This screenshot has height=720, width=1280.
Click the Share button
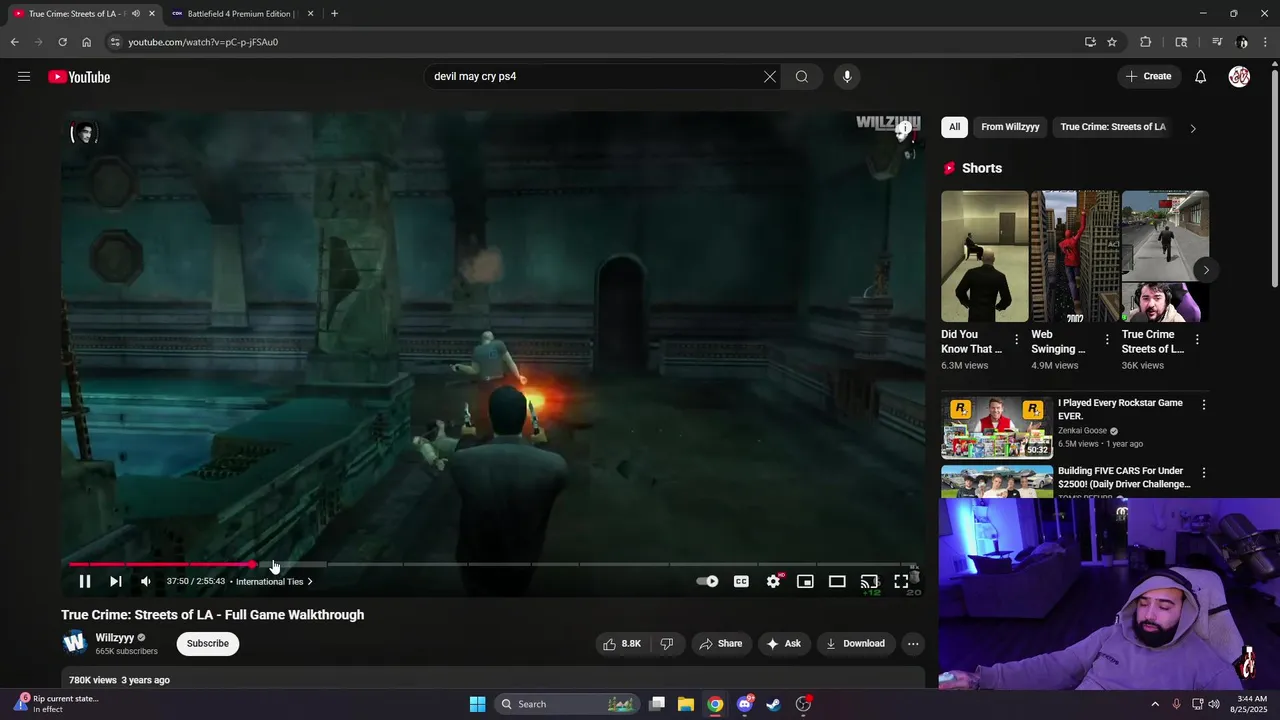click(x=721, y=644)
